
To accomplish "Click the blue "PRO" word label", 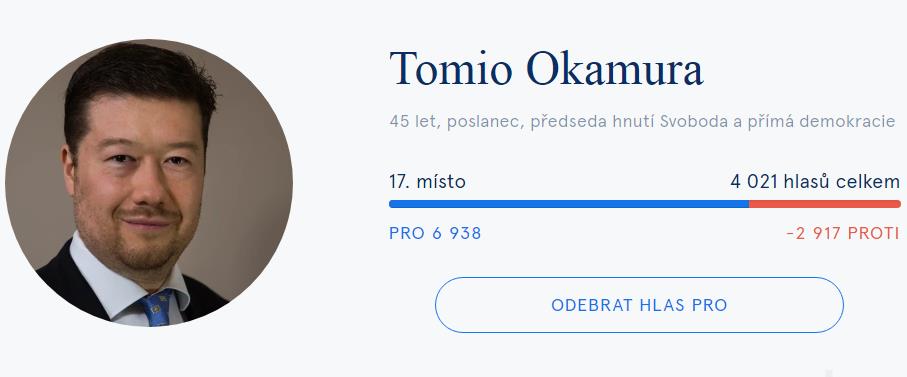I will (x=407, y=234).
